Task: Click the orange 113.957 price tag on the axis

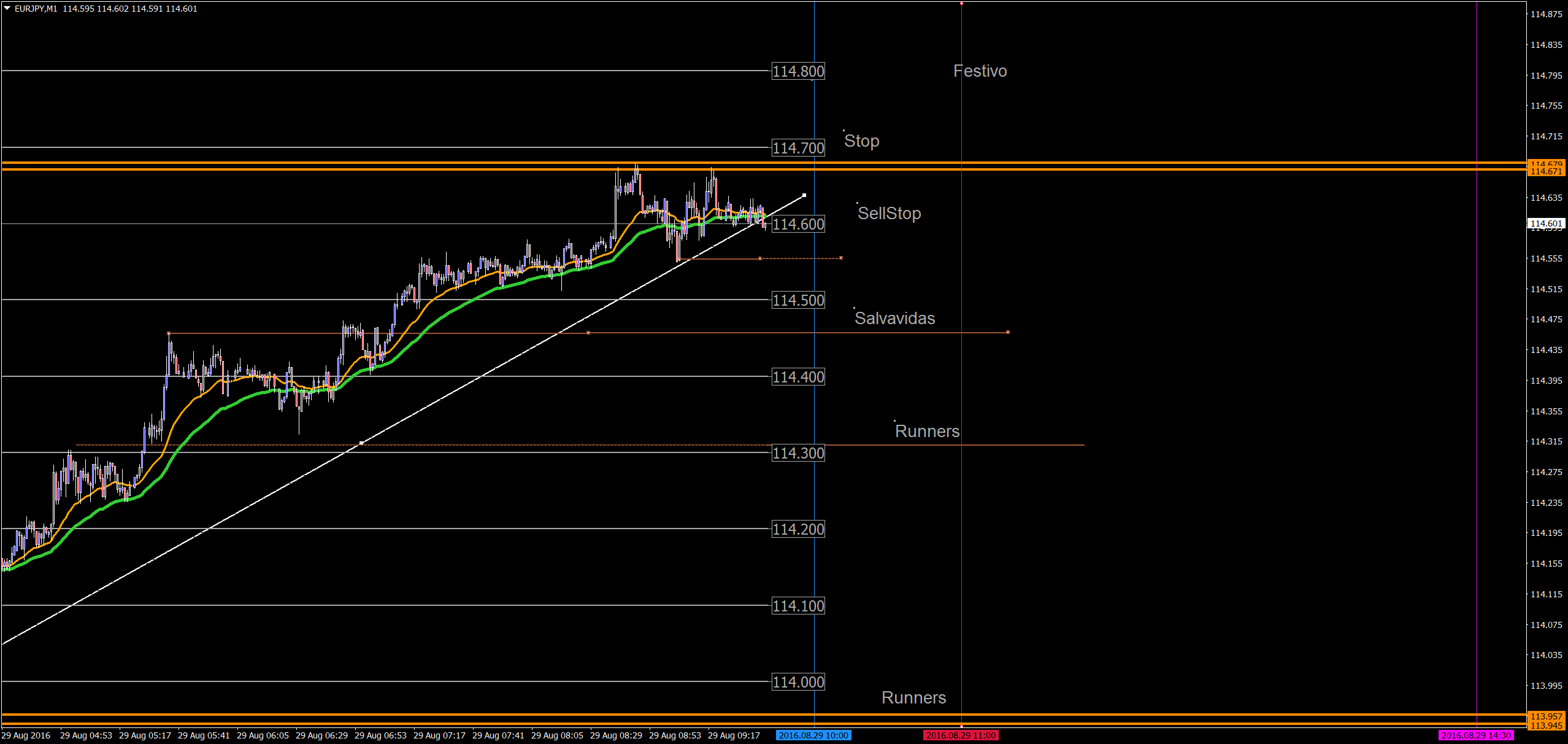Action: point(1546,716)
